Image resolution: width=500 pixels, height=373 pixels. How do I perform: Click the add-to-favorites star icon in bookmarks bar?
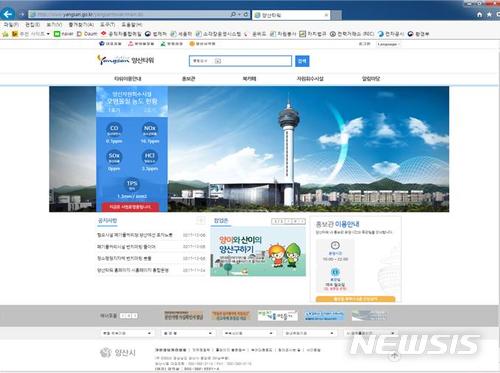5,34
